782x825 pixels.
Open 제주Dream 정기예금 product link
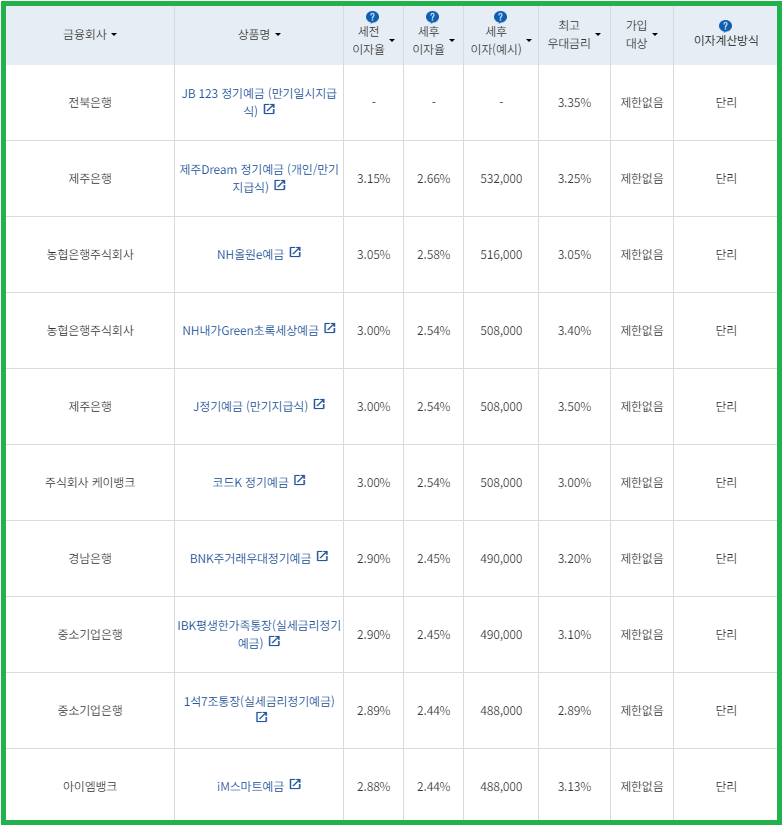pos(259,178)
